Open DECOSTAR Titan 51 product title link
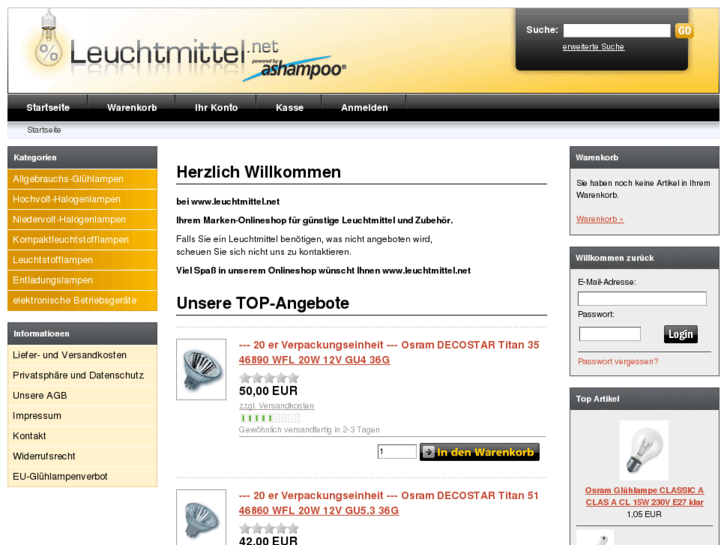The height and width of the screenshot is (545, 727). (x=389, y=503)
